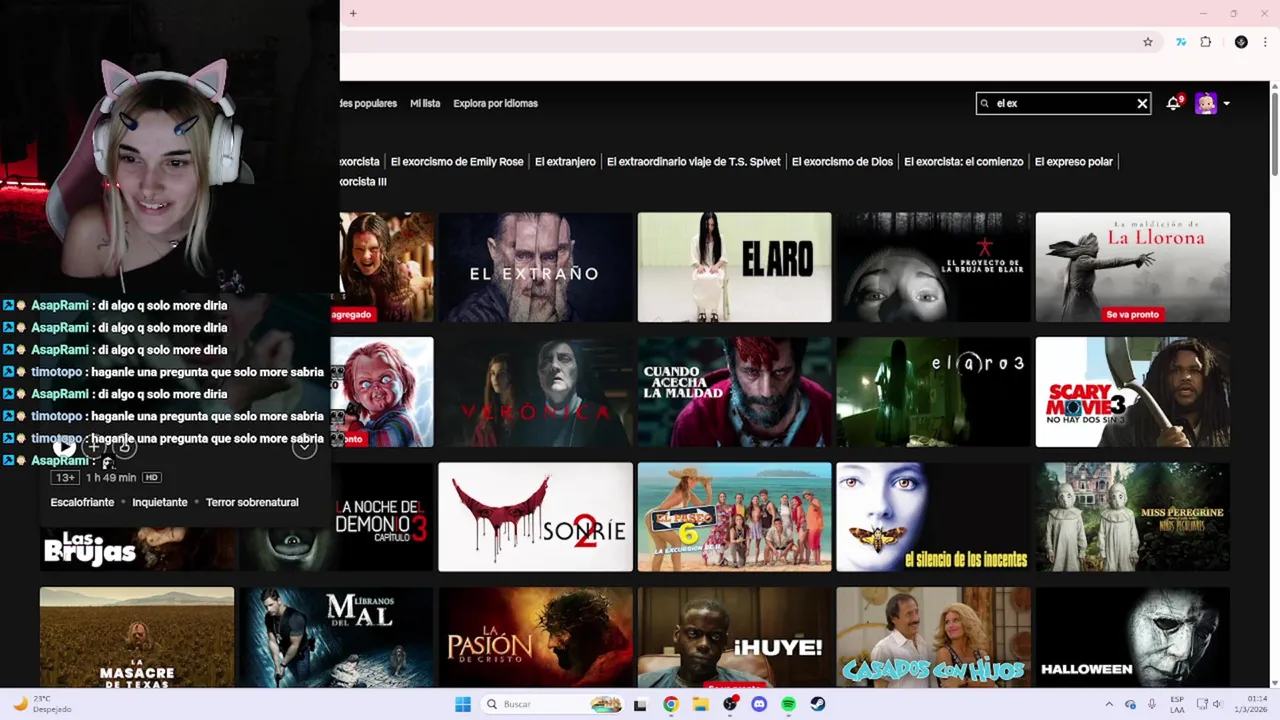This screenshot has width=1280, height=720.
Task: Click the microphone tray icon
Action: coord(1152,704)
